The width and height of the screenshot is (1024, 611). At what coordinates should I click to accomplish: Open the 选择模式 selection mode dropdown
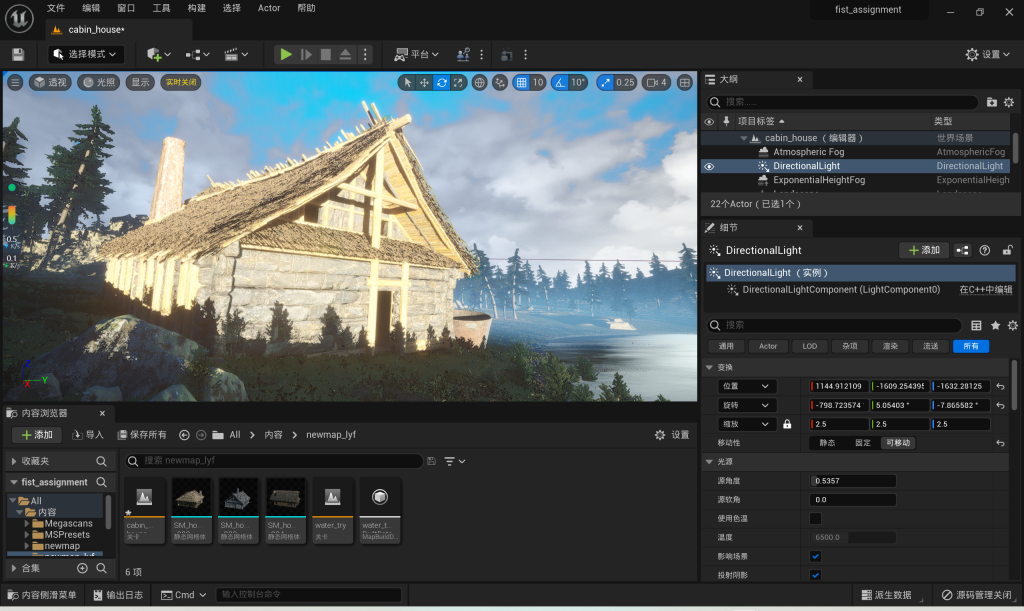click(x=85, y=54)
